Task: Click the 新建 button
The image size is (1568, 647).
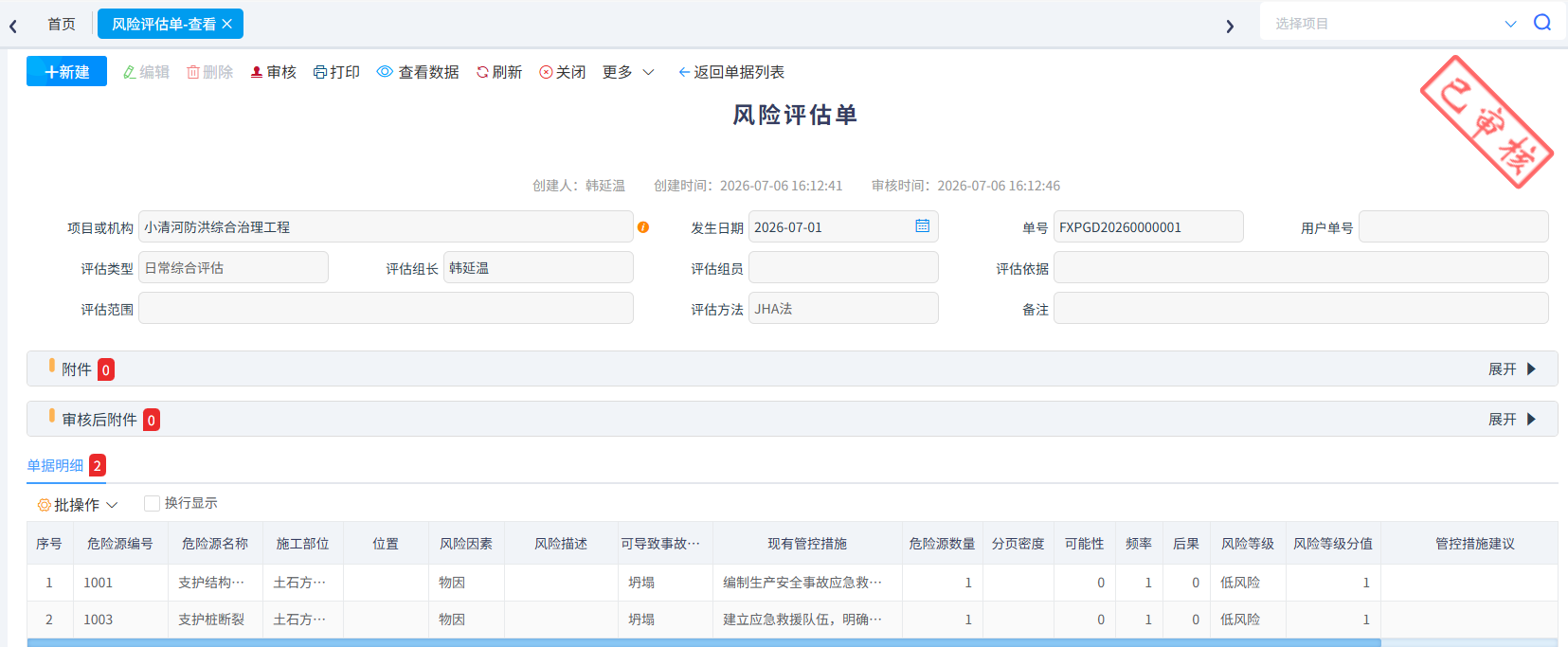Action: point(66,72)
